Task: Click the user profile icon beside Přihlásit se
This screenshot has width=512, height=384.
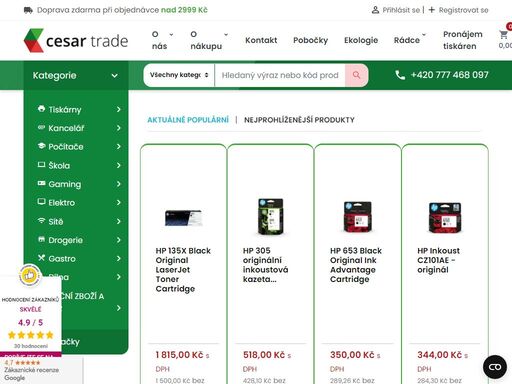Action: click(375, 10)
